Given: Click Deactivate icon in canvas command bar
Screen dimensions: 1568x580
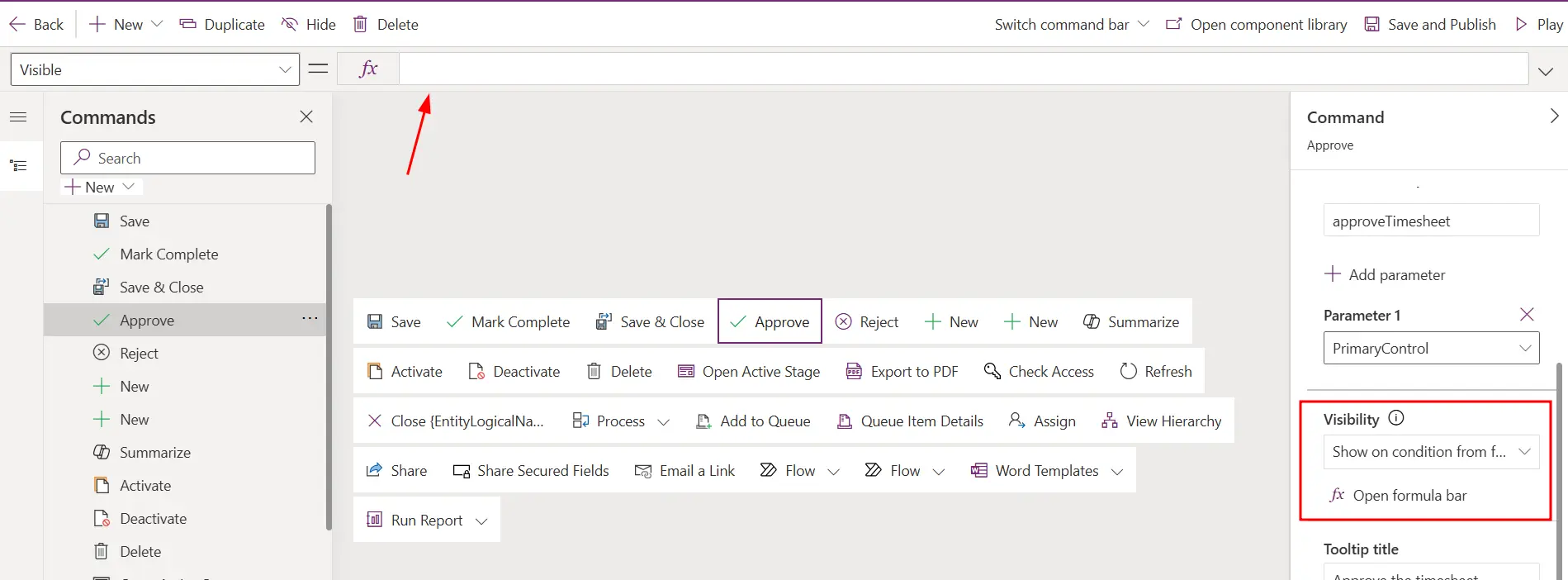Looking at the screenshot, I should tap(476, 371).
